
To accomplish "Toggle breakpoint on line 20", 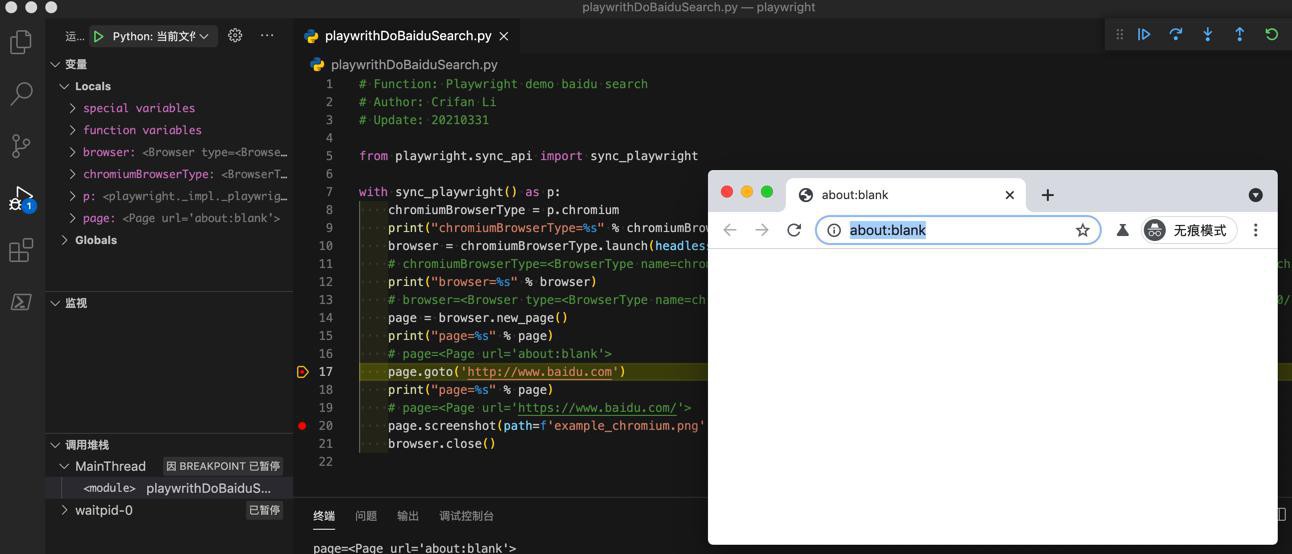I will coord(303,426).
